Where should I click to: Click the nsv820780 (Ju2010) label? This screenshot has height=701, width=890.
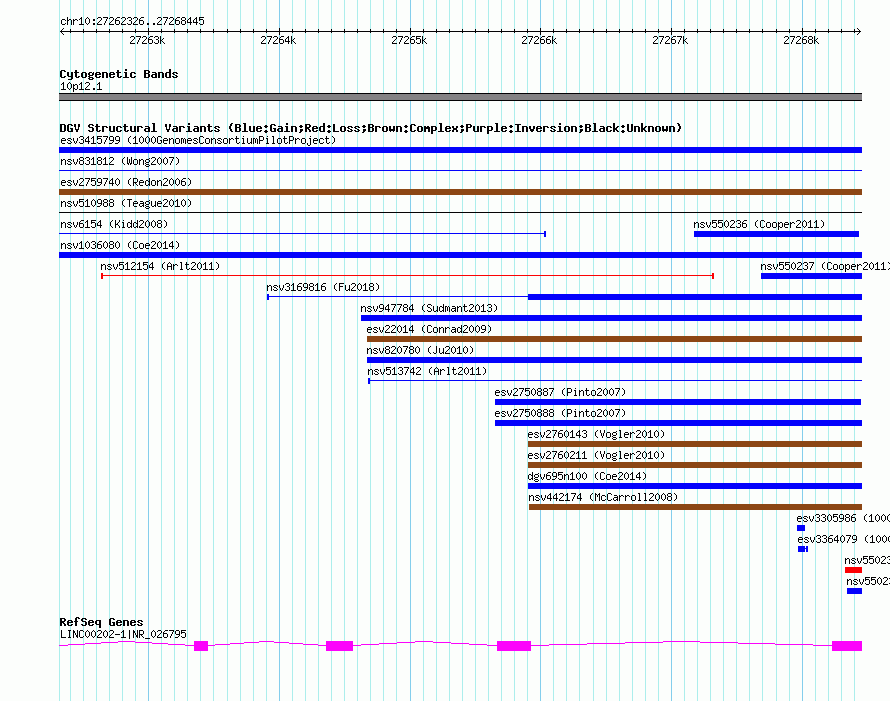(420, 350)
